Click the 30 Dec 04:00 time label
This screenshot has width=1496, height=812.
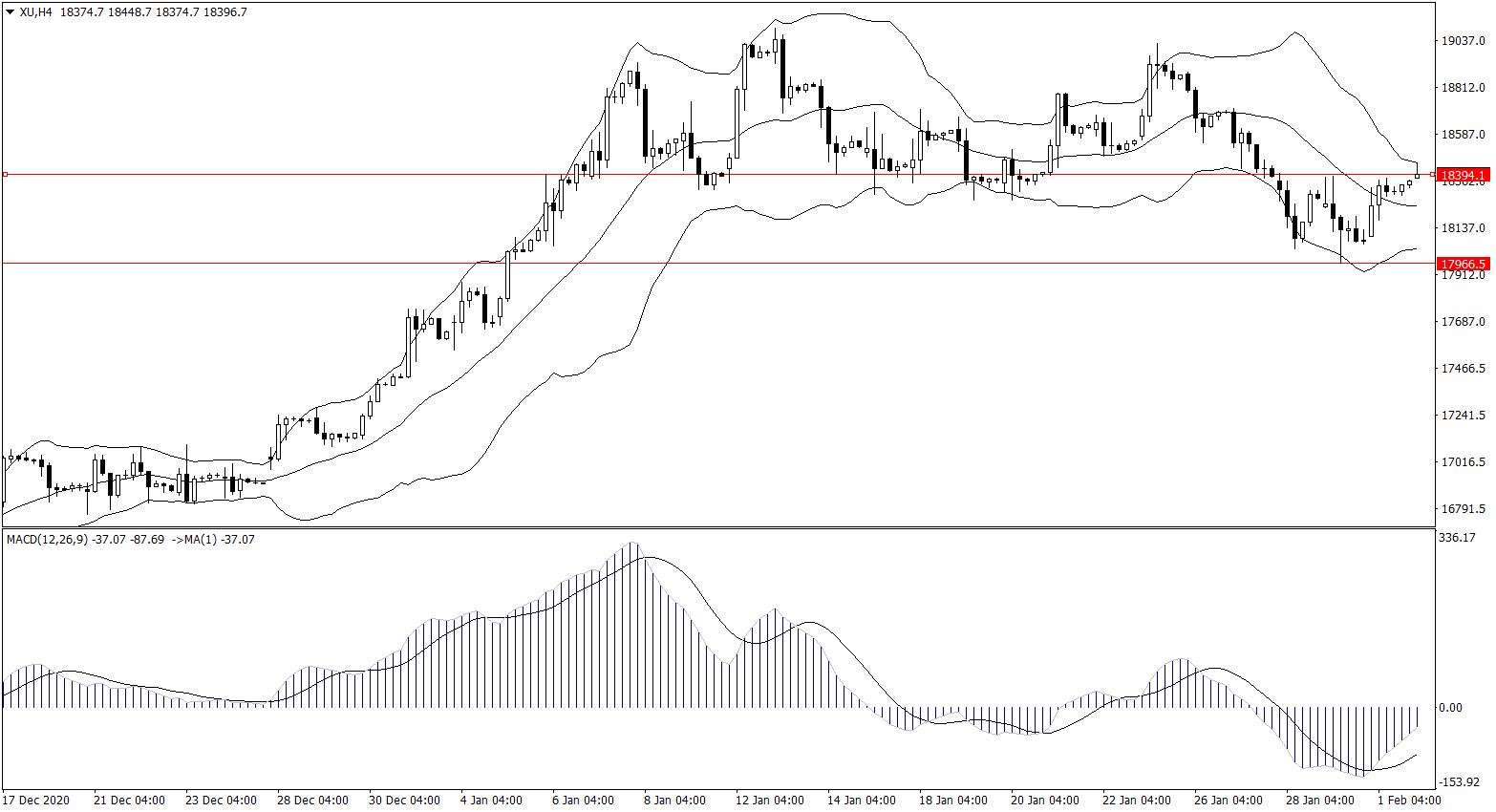click(x=404, y=801)
